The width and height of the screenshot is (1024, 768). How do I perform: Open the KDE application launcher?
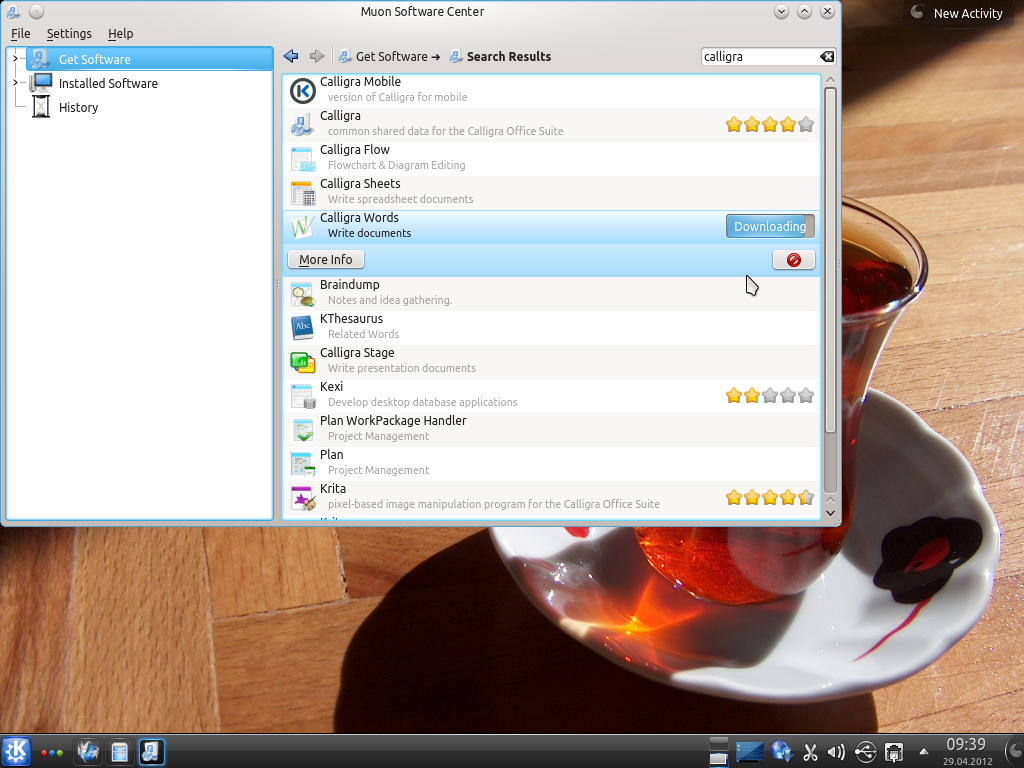[x=16, y=752]
